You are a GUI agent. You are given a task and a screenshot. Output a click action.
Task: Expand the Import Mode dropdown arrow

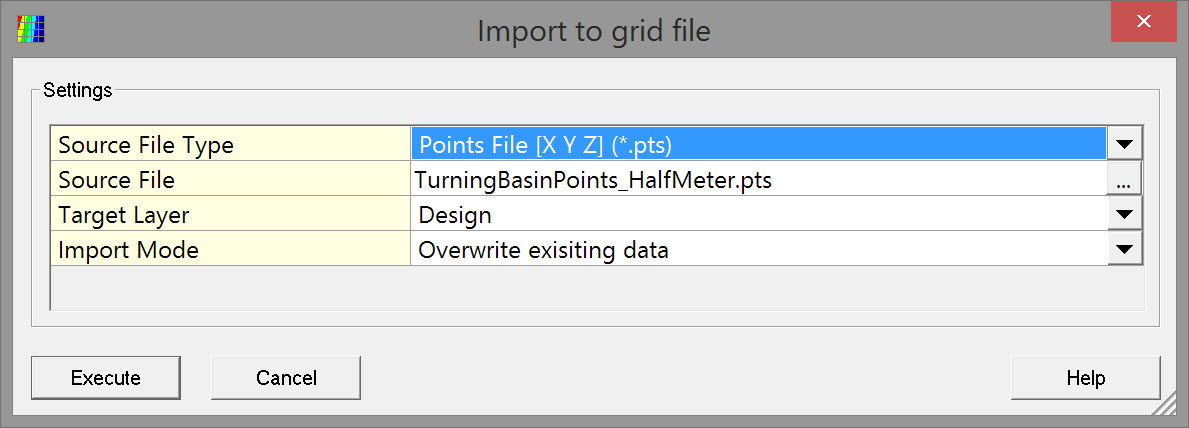(1125, 250)
